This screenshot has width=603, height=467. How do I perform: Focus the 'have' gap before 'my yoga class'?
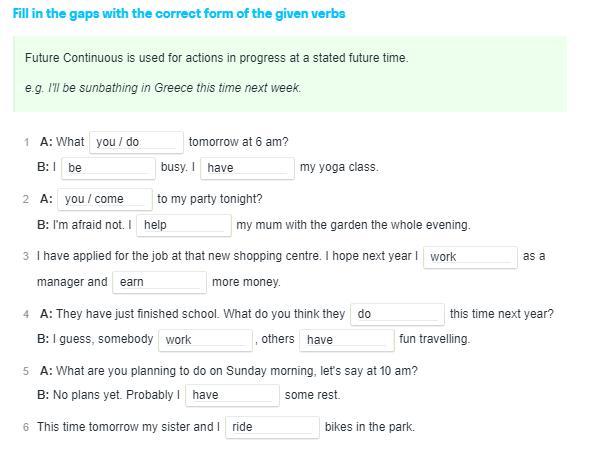click(247, 168)
